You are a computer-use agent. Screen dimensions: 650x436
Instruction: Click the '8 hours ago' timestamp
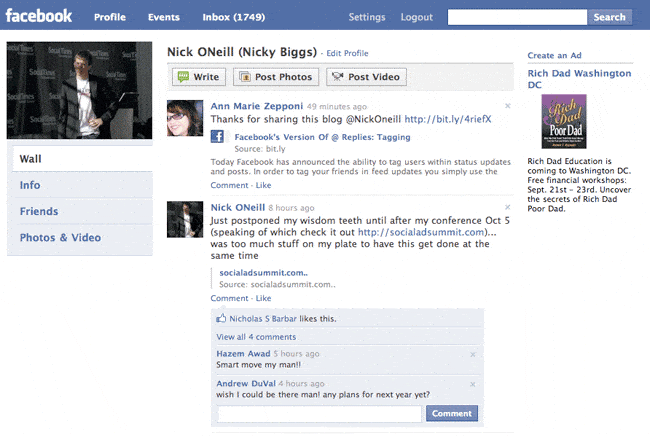coord(291,208)
